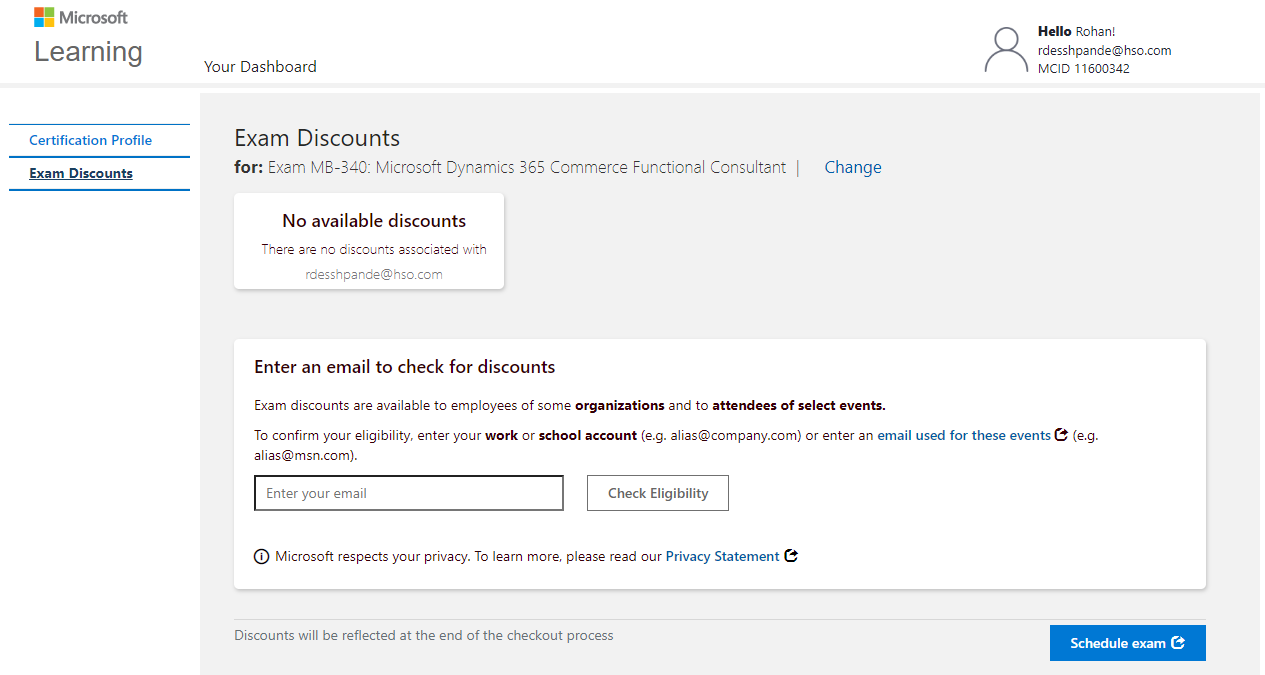Click 'Discounts will be reflected' footer note
Screen dimensions: 1265x675
coord(424,635)
